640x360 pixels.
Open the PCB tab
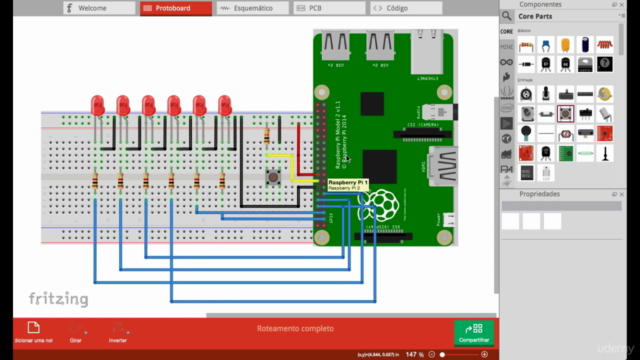click(329, 8)
